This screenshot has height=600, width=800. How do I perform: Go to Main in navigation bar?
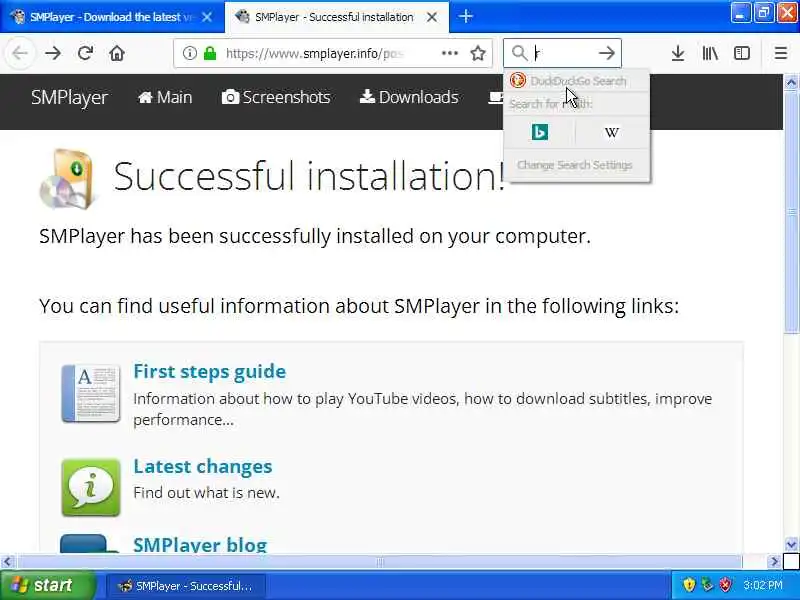pyautogui.click(x=165, y=97)
